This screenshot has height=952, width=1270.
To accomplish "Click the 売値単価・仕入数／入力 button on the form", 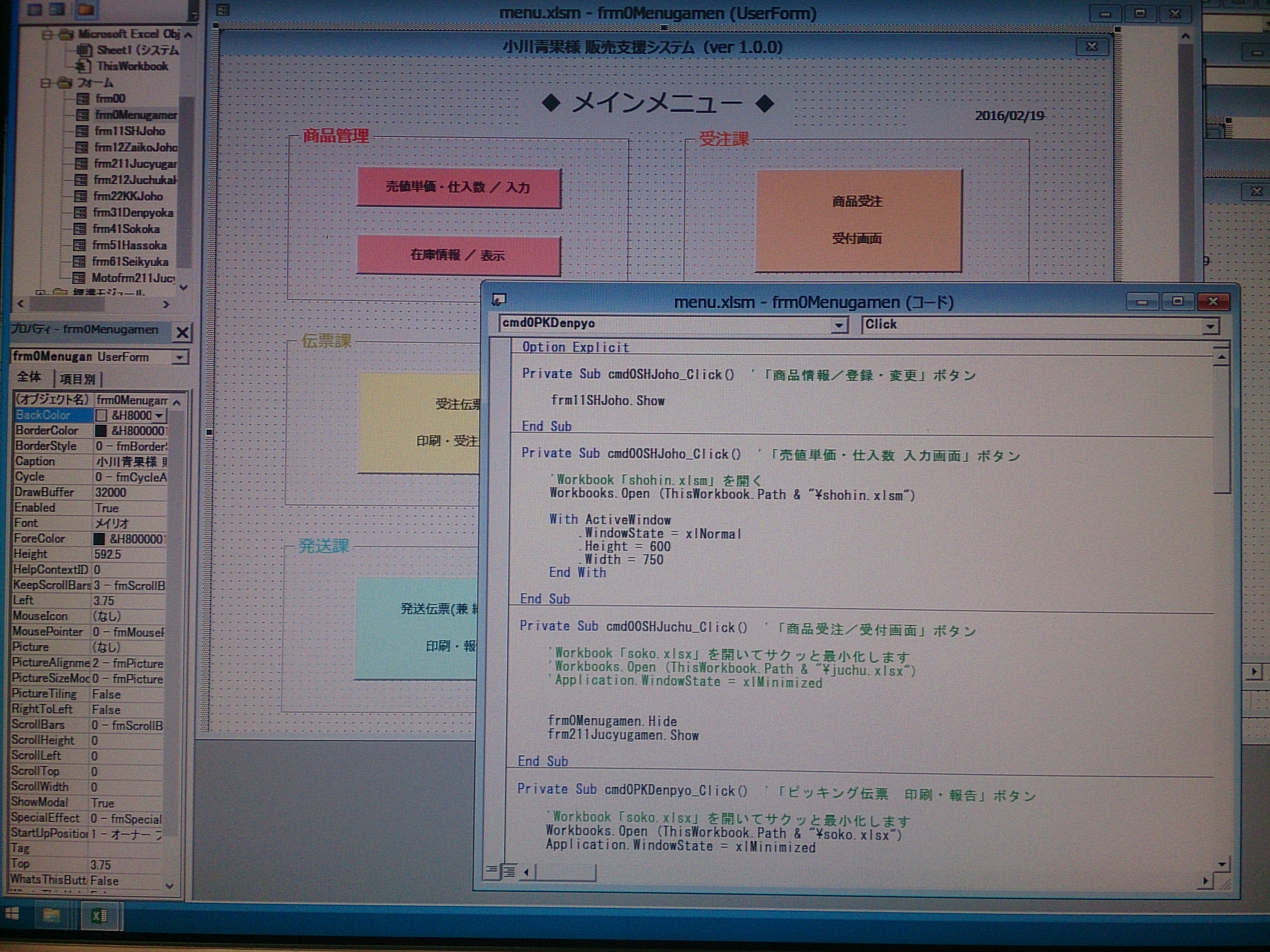I will (x=458, y=188).
